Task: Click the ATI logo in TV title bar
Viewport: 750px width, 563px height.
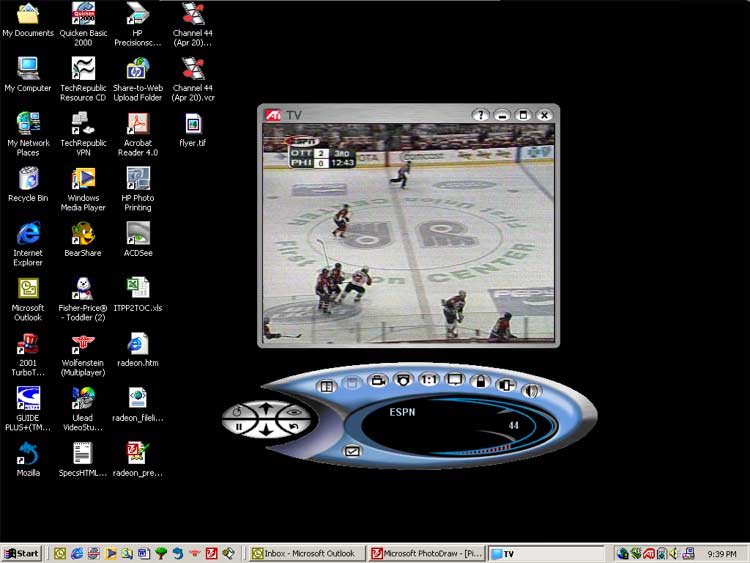Action: point(273,115)
